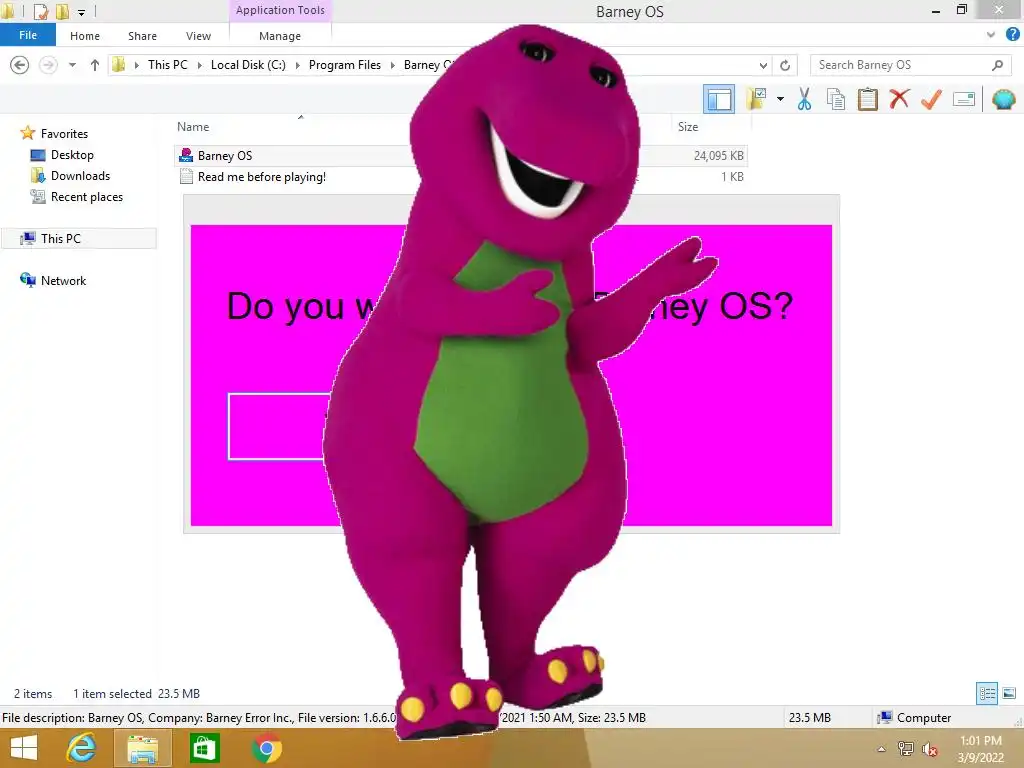Click the scissors Cut icon
1024x768 pixels.
[x=804, y=99]
